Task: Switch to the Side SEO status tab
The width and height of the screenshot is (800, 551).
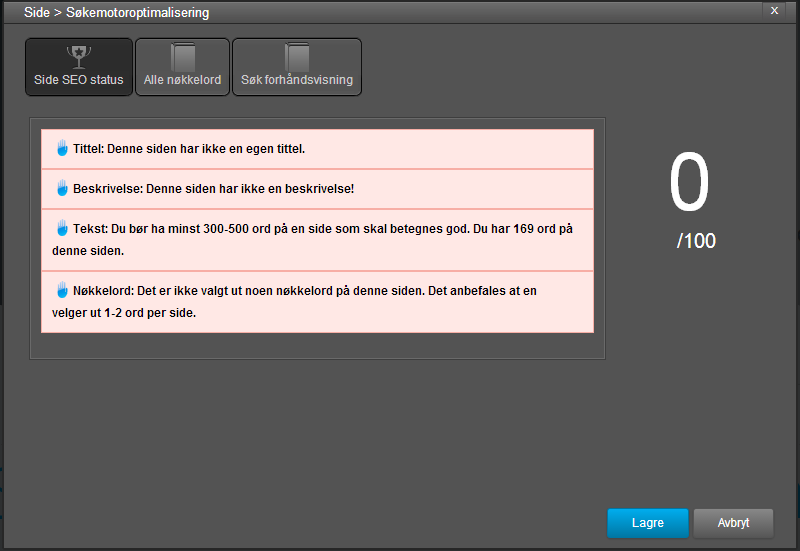Action: pyautogui.click(x=79, y=79)
